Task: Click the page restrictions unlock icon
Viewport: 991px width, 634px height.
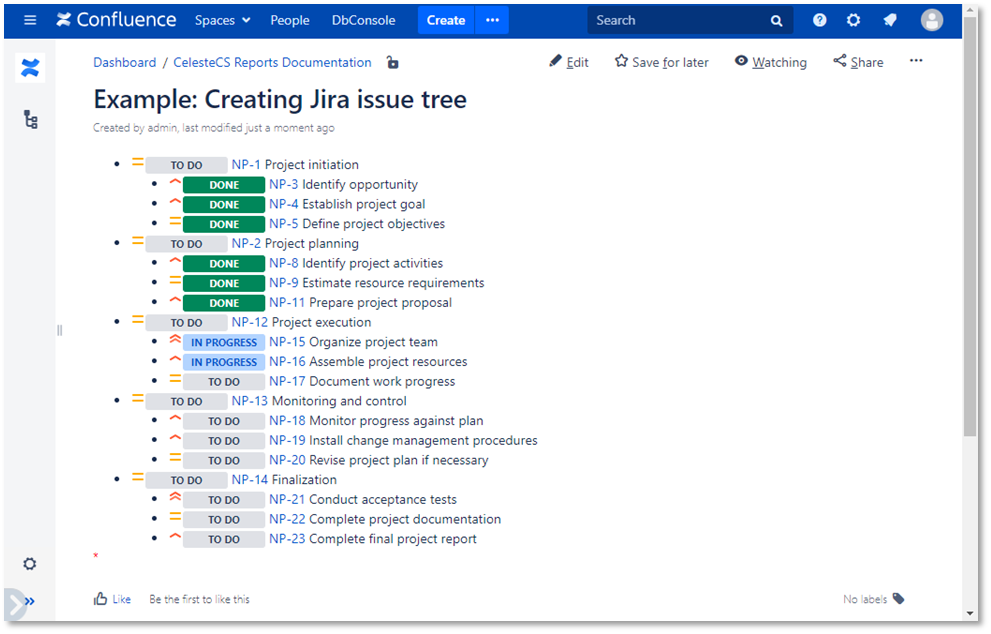Action: (x=392, y=62)
